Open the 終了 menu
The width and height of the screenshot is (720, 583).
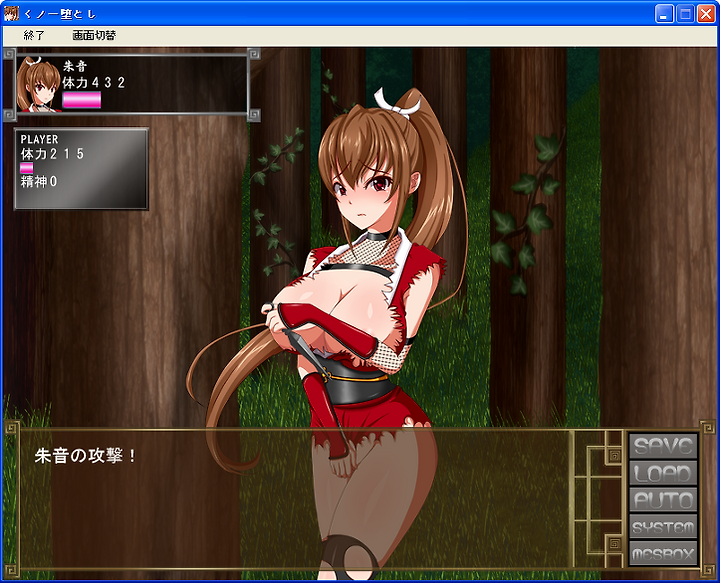pyautogui.click(x=34, y=35)
